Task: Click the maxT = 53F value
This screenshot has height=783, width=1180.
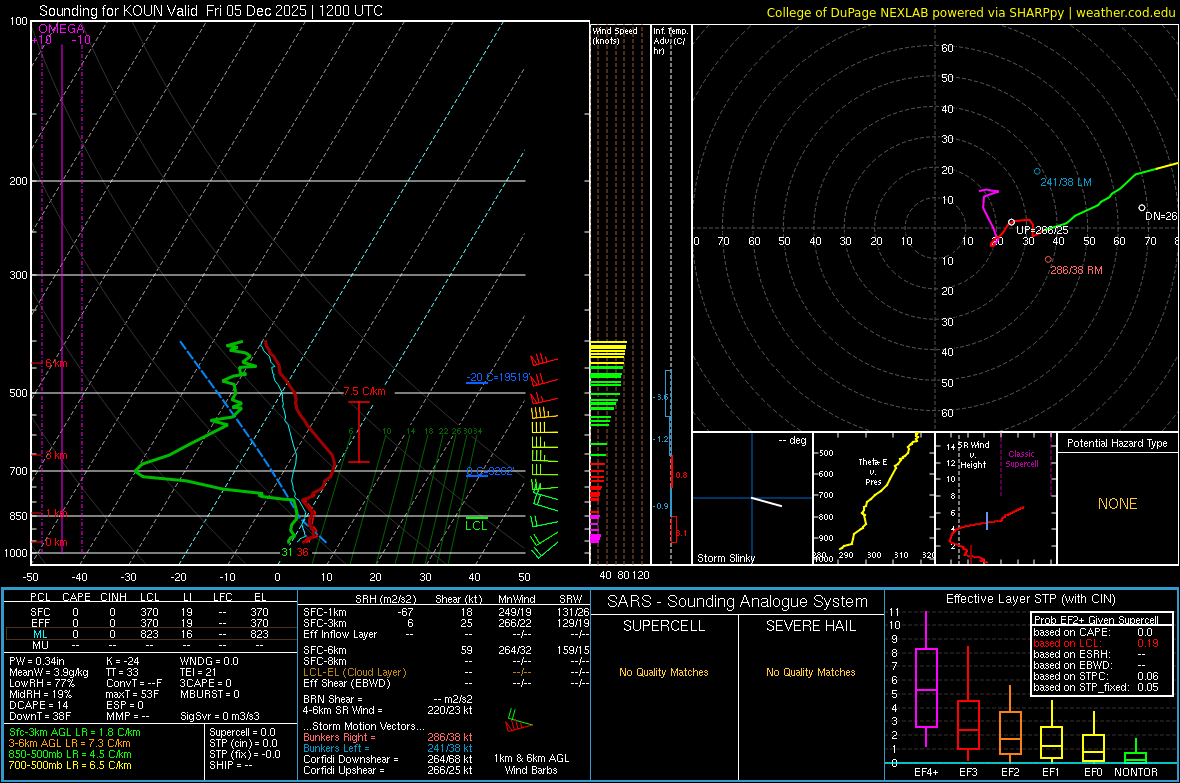Action: click(x=132, y=694)
